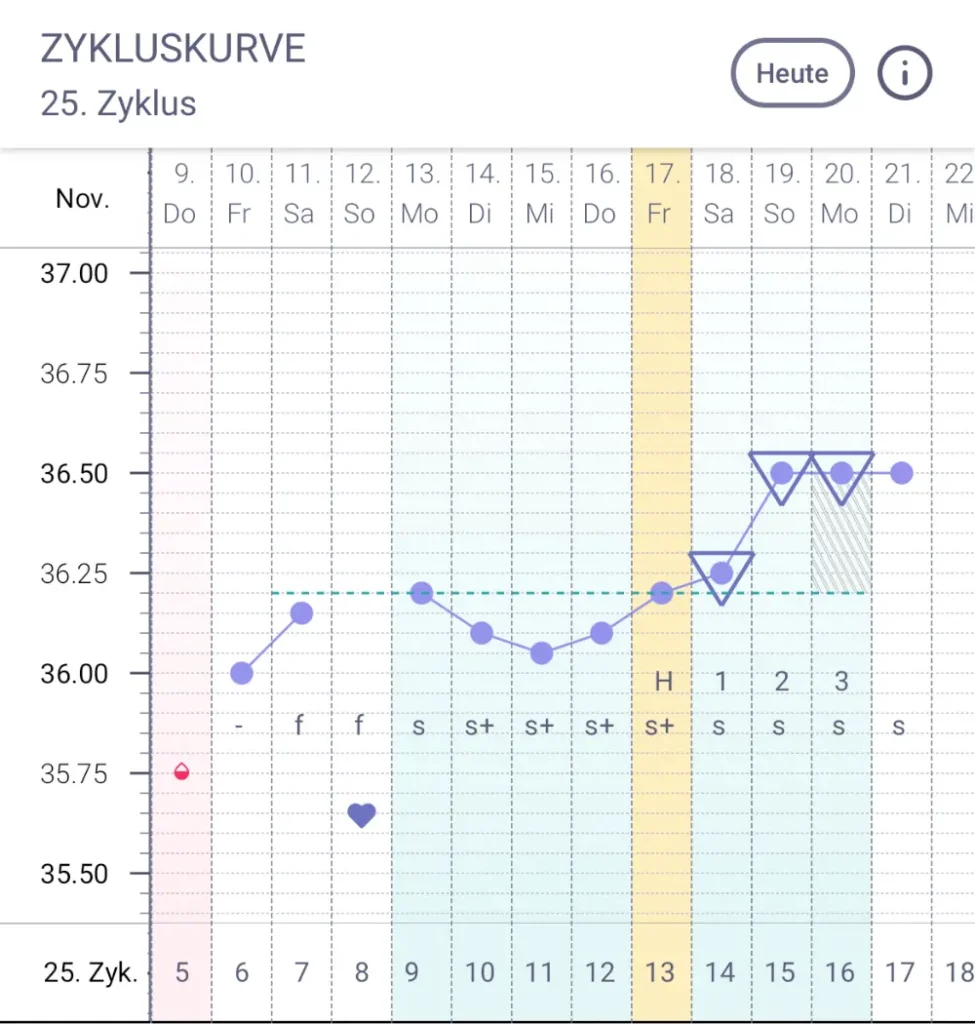Image resolution: width=975 pixels, height=1024 pixels.
Task: Click the triangle marker on November 18
Action: tap(722, 573)
